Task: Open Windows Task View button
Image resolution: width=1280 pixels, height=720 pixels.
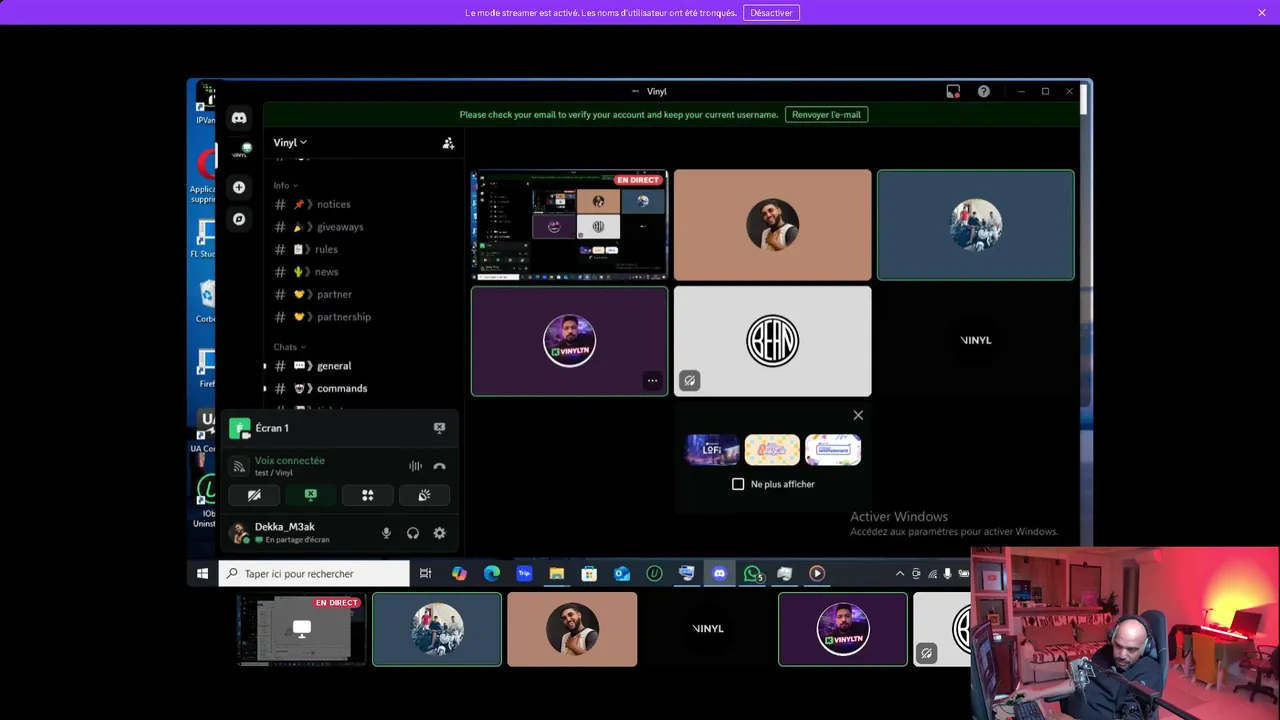Action: click(425, 573)
